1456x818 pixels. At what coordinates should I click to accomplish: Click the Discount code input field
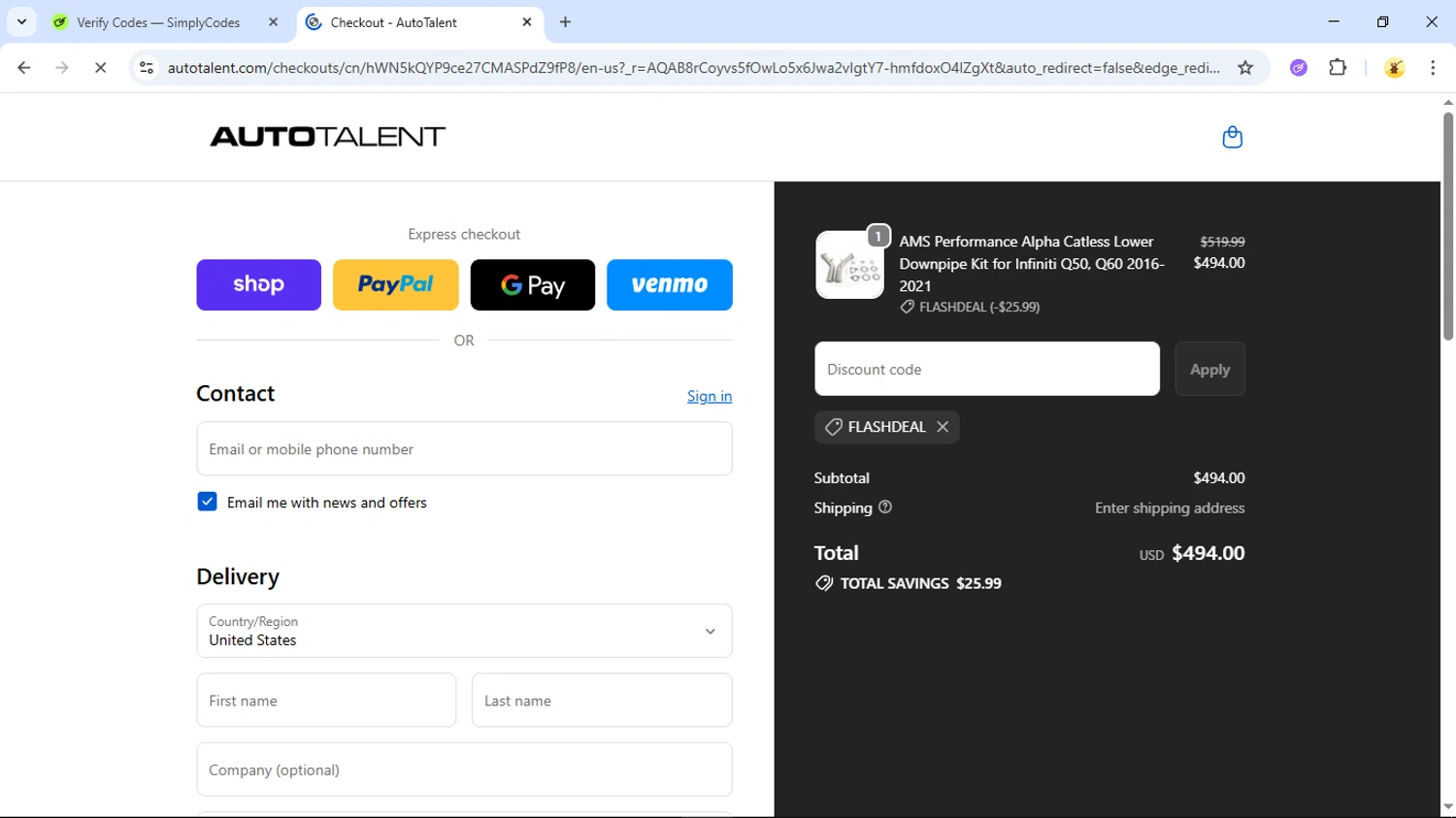click(987, 369)
